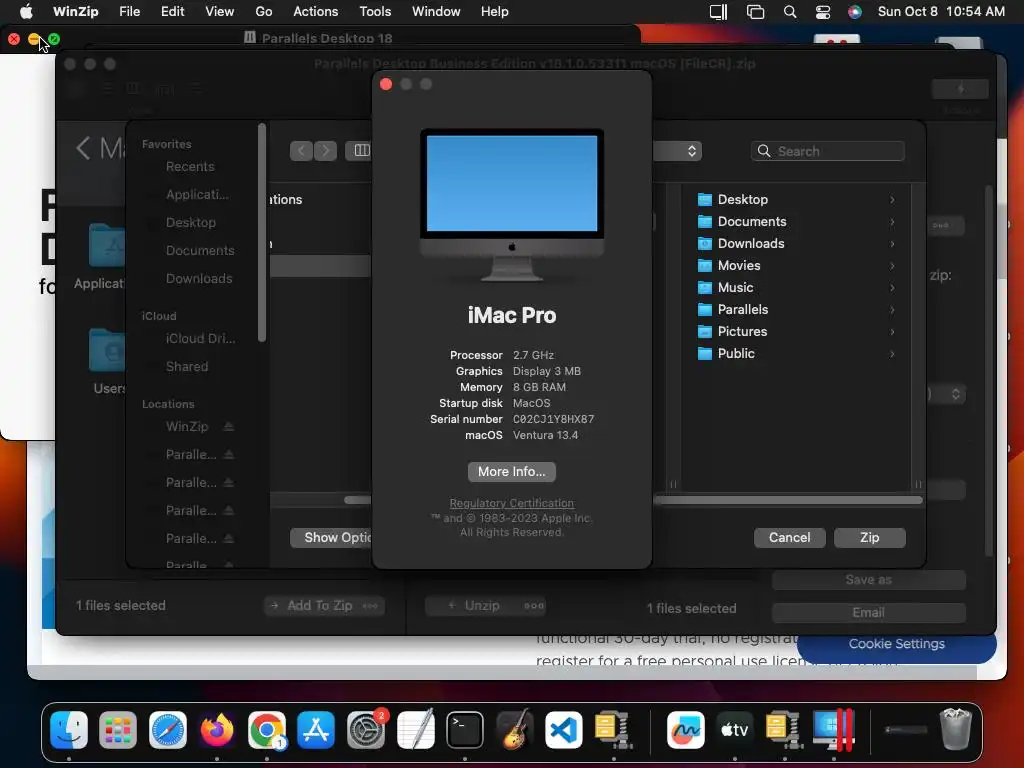Click WinZip dock icon beside Apple TV
Image resolution: width=1024 pixels, height=768 pixels.
point(784,729)
